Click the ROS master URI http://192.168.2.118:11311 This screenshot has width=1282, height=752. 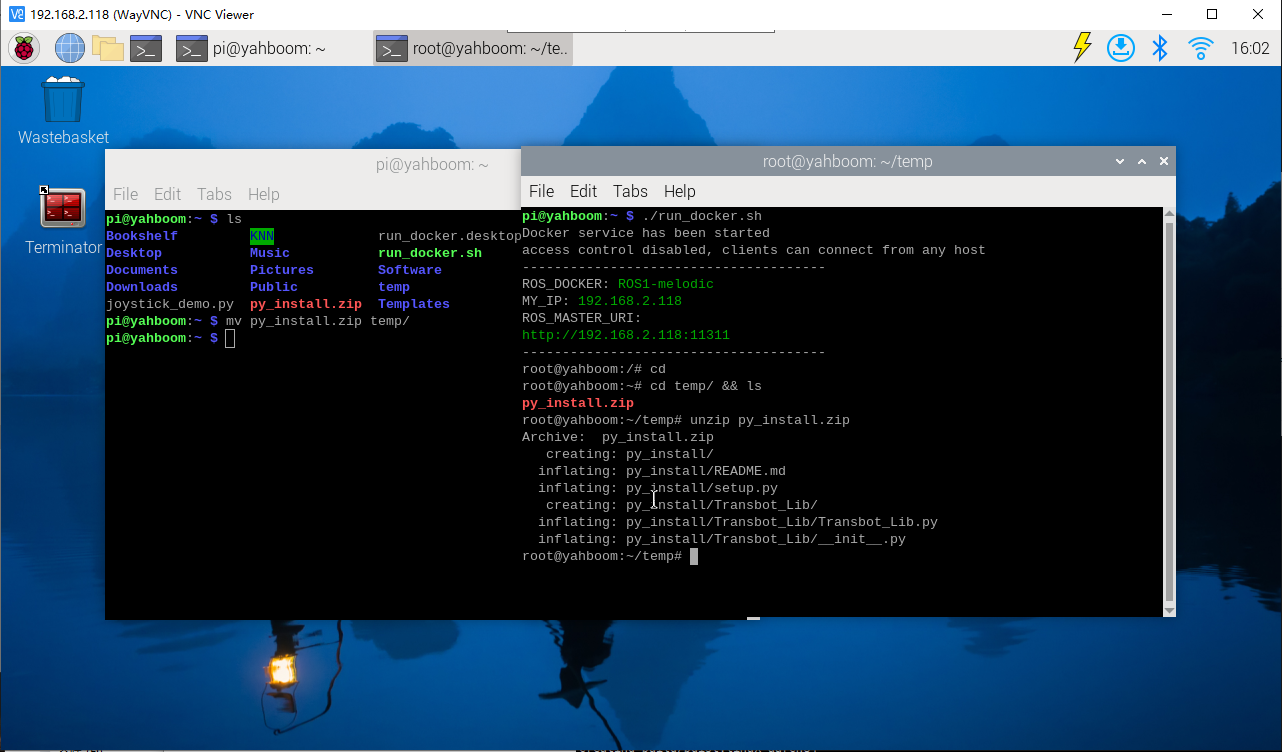point(626,335)
